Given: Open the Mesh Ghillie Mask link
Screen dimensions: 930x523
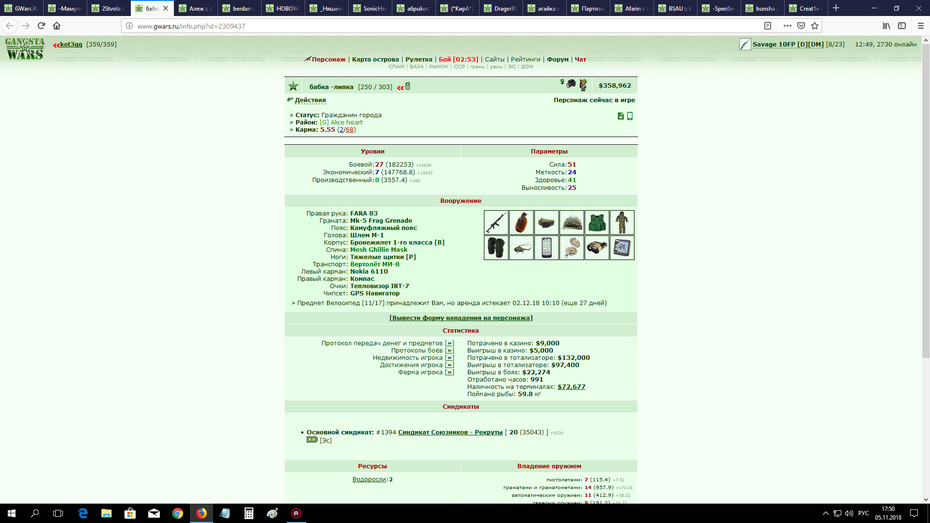Looking at the screenshot, I should 378,250.
